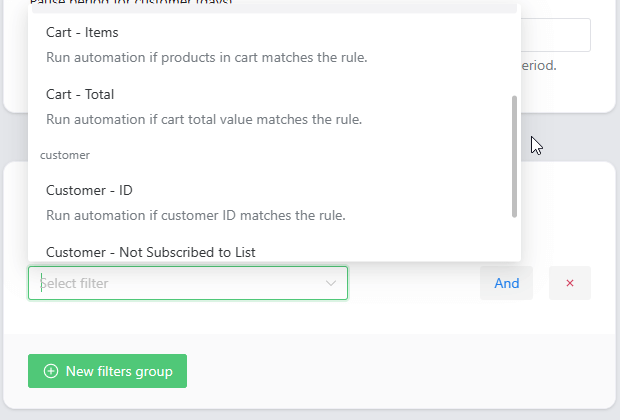Image resolution: width=620 pixels, height=420 pixels.
Task: Click the pause period input field
Action: click(x=556, y=35)
